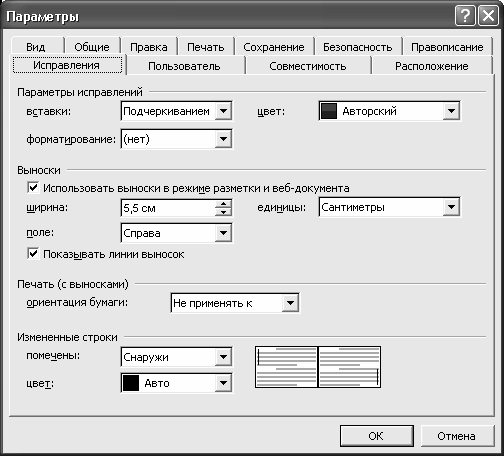Click into the ширина 5,5 см field

[x=168, y=208]
